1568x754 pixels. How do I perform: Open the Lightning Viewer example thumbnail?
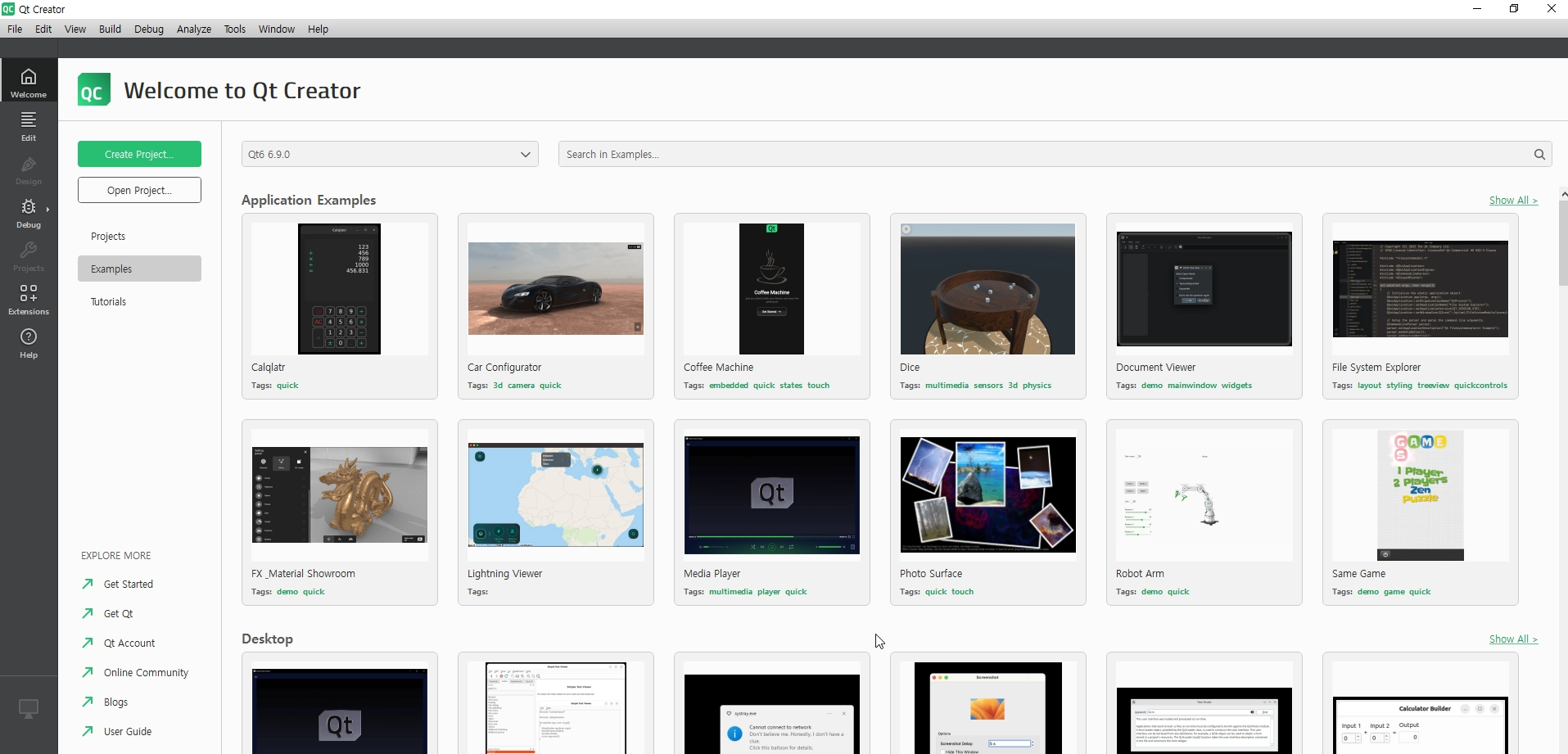pyautogui.click(x=556, y=495)
